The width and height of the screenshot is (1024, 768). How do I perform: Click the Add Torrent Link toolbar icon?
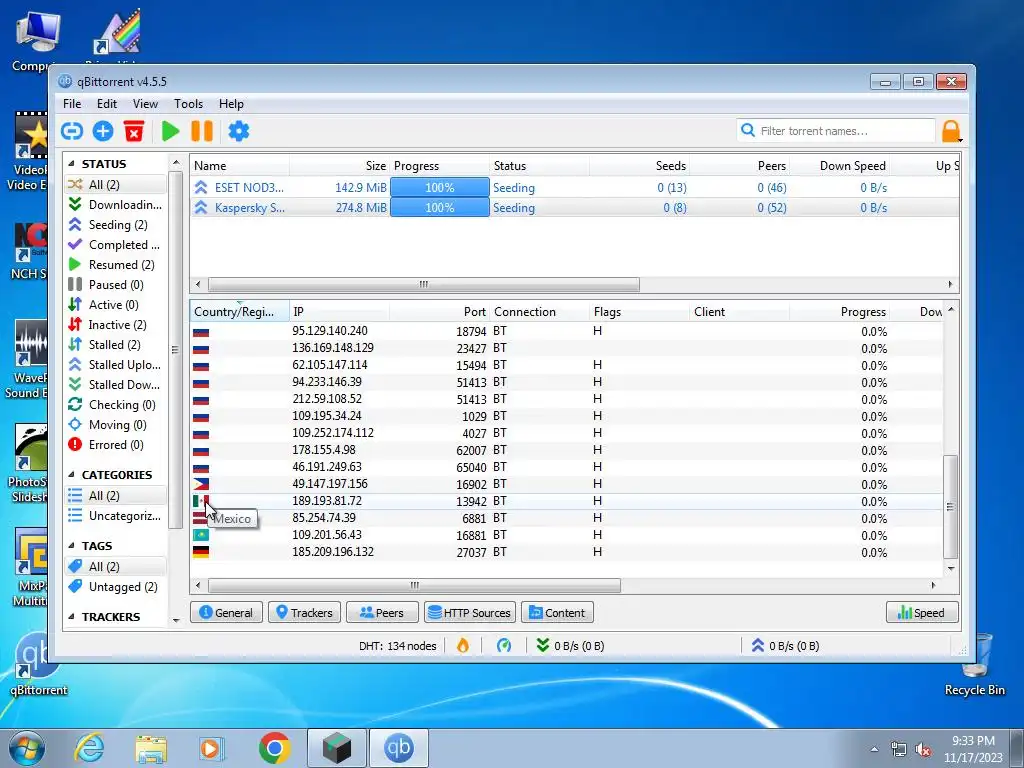pyautogui.click(x=72, y=131)
